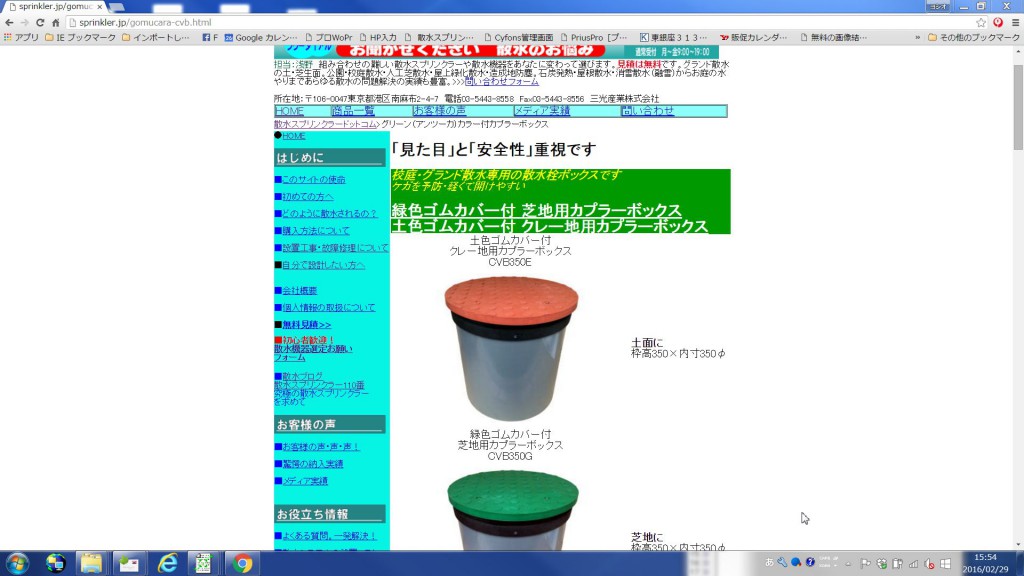Click the page vertical scrollbar thumb
The width and height of the screenshot is (1024, 576).
click(x=1018, y=107)
